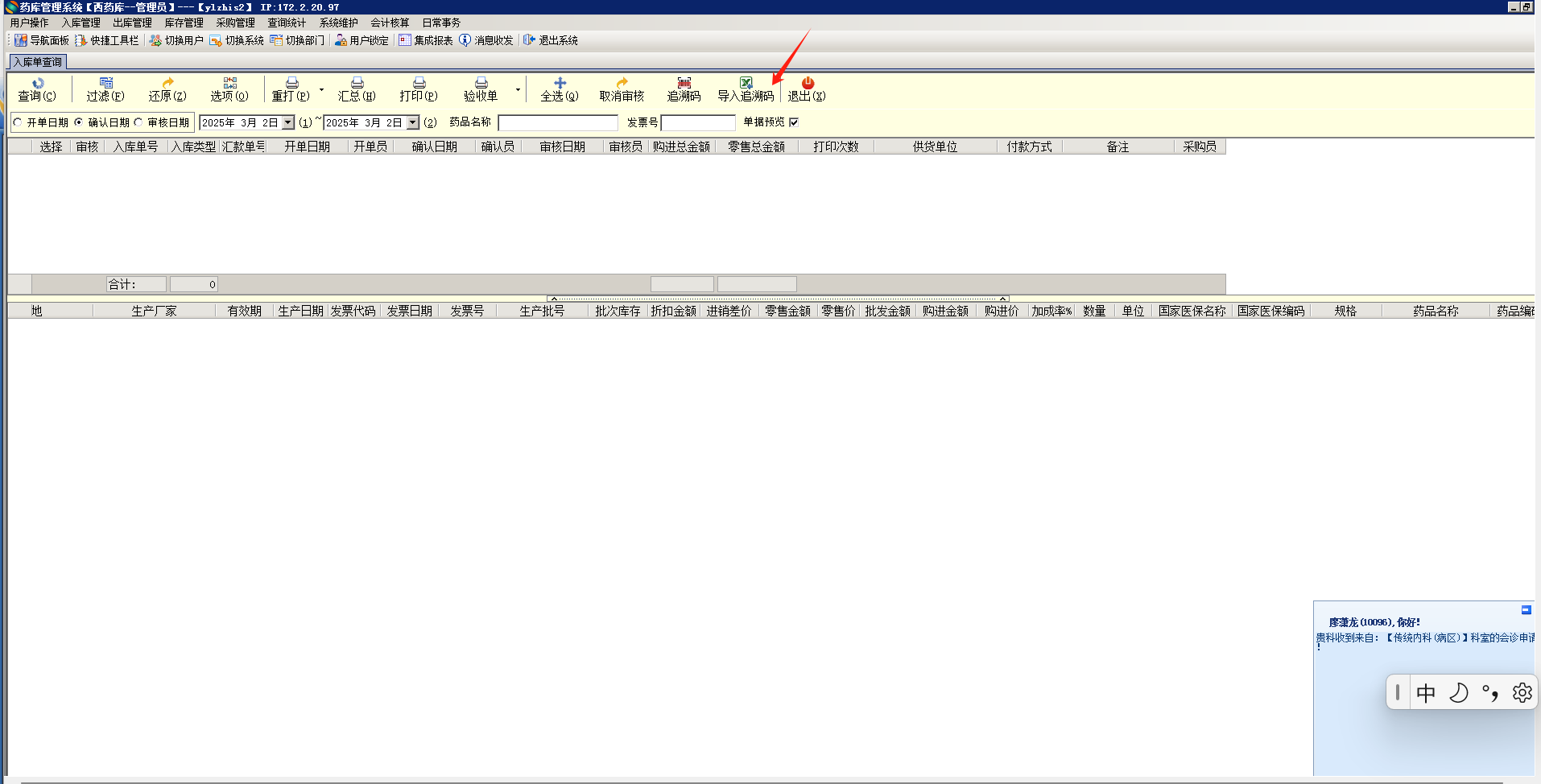Click the 国家医保编码 column header
1541x784 pixels.
(x=1271, y=311)
